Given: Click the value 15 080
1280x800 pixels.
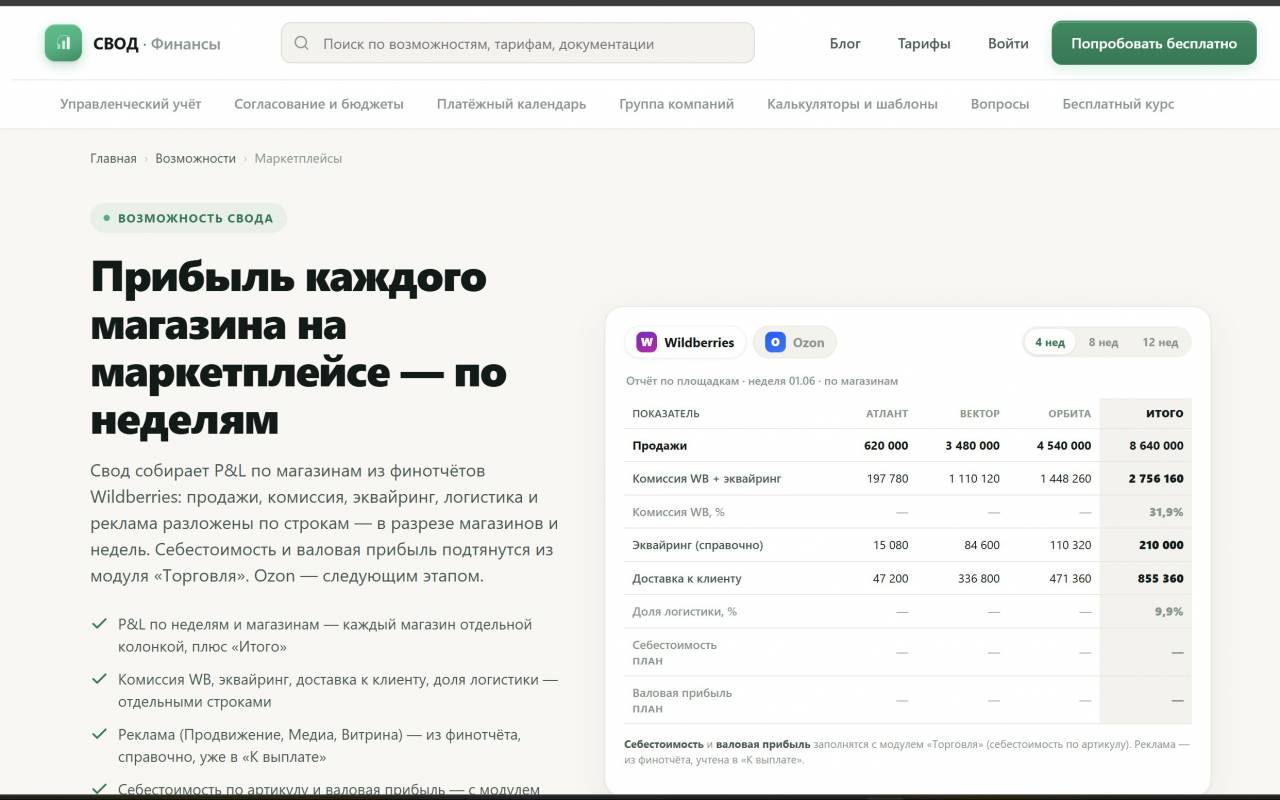Looking at the screenshot, I should 891,545.
